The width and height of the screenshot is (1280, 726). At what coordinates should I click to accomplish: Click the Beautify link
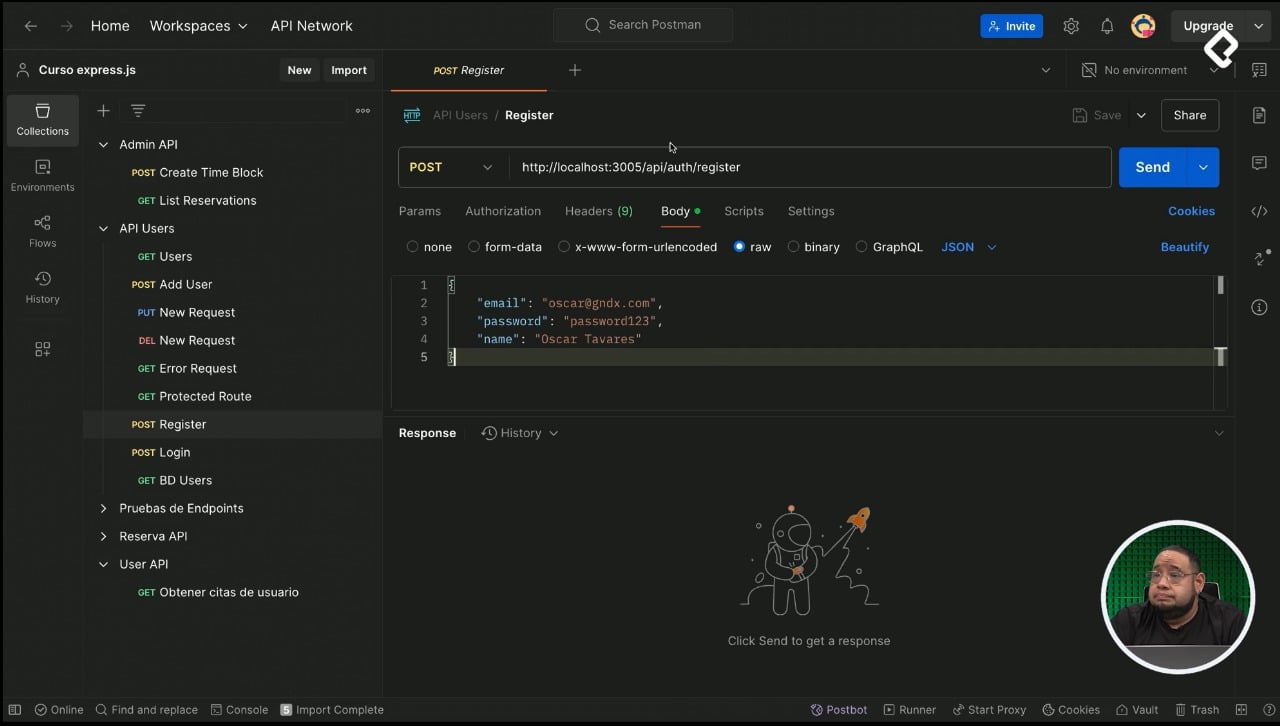(1185, 247)
